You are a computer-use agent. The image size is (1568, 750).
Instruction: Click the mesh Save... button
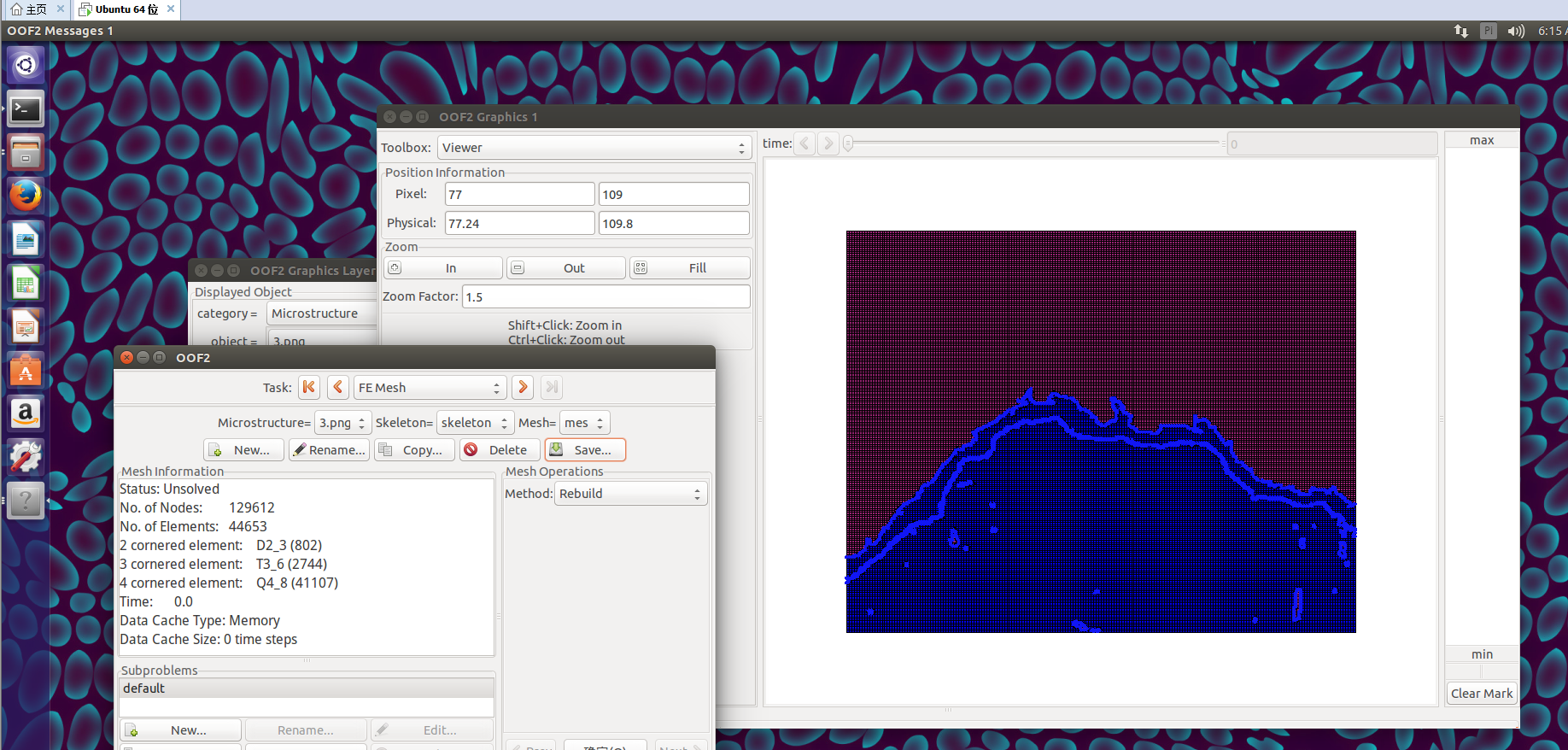point(585,450)
